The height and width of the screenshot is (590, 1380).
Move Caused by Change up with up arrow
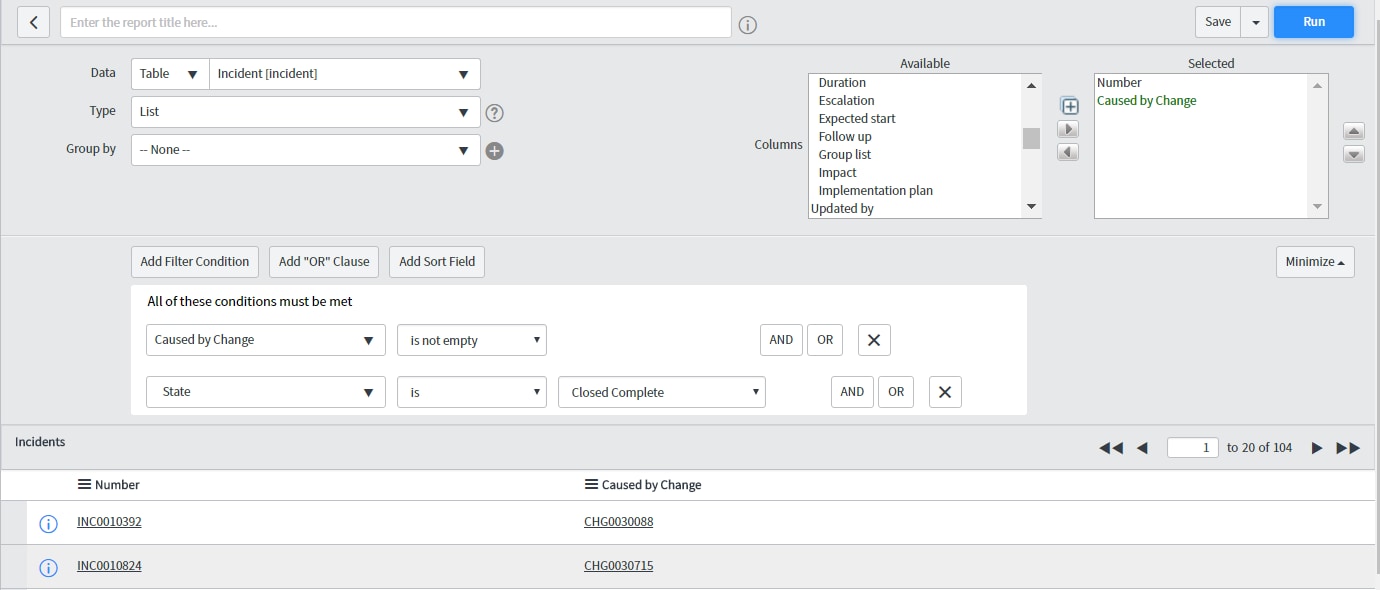coord(1354,131)
